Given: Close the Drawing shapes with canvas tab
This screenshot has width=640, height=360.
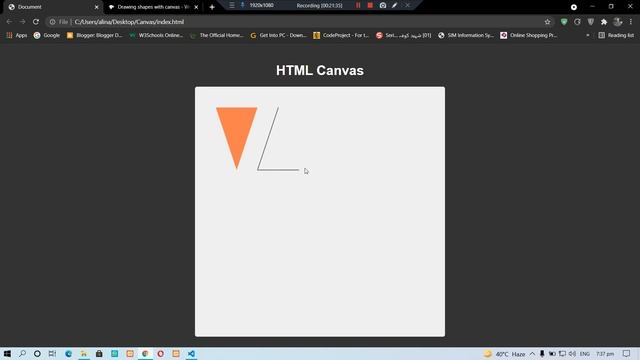Looking at the screenshot, I should click(x=196, y=7).
